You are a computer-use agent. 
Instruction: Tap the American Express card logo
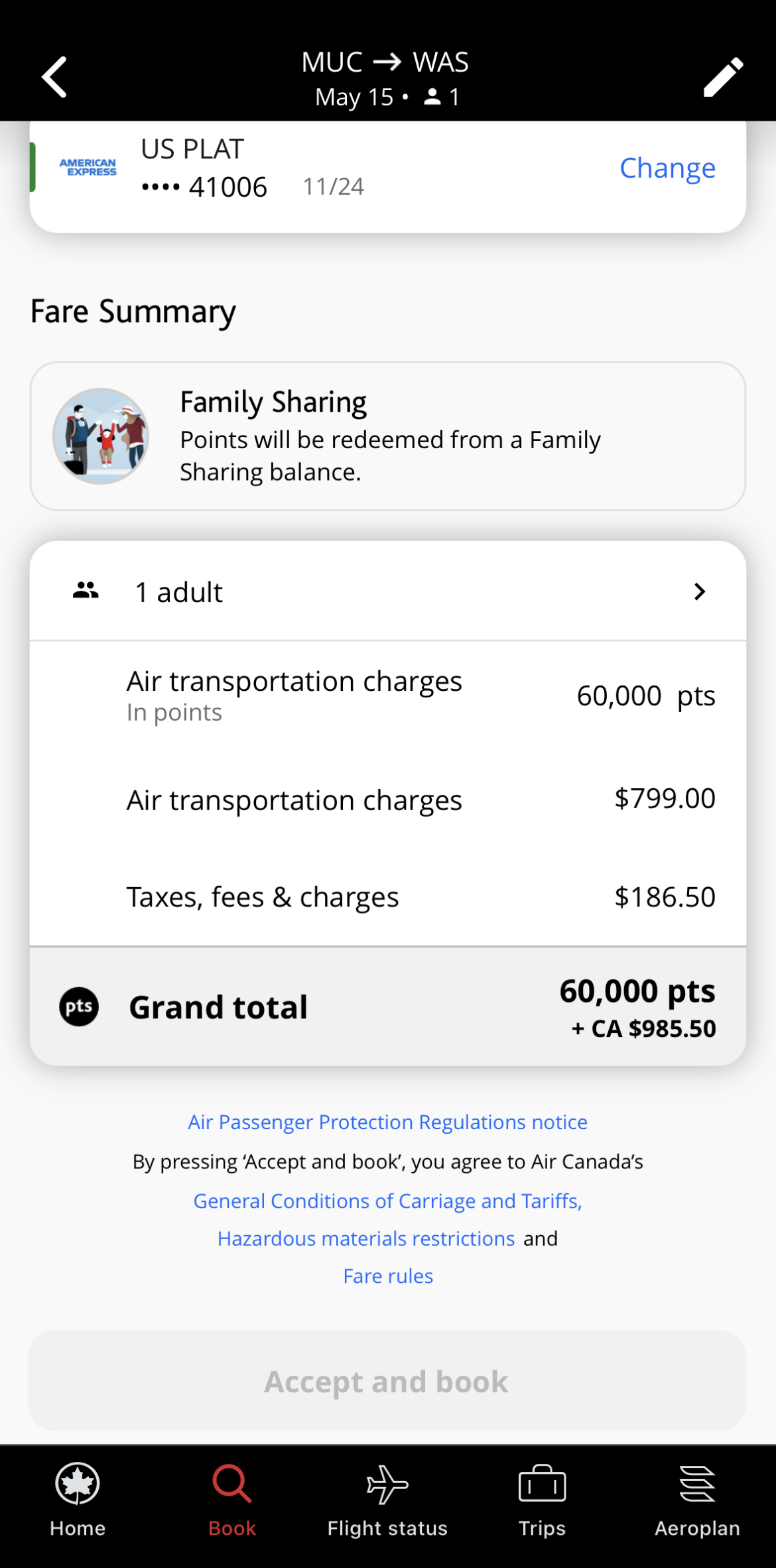tap(88, 167)
